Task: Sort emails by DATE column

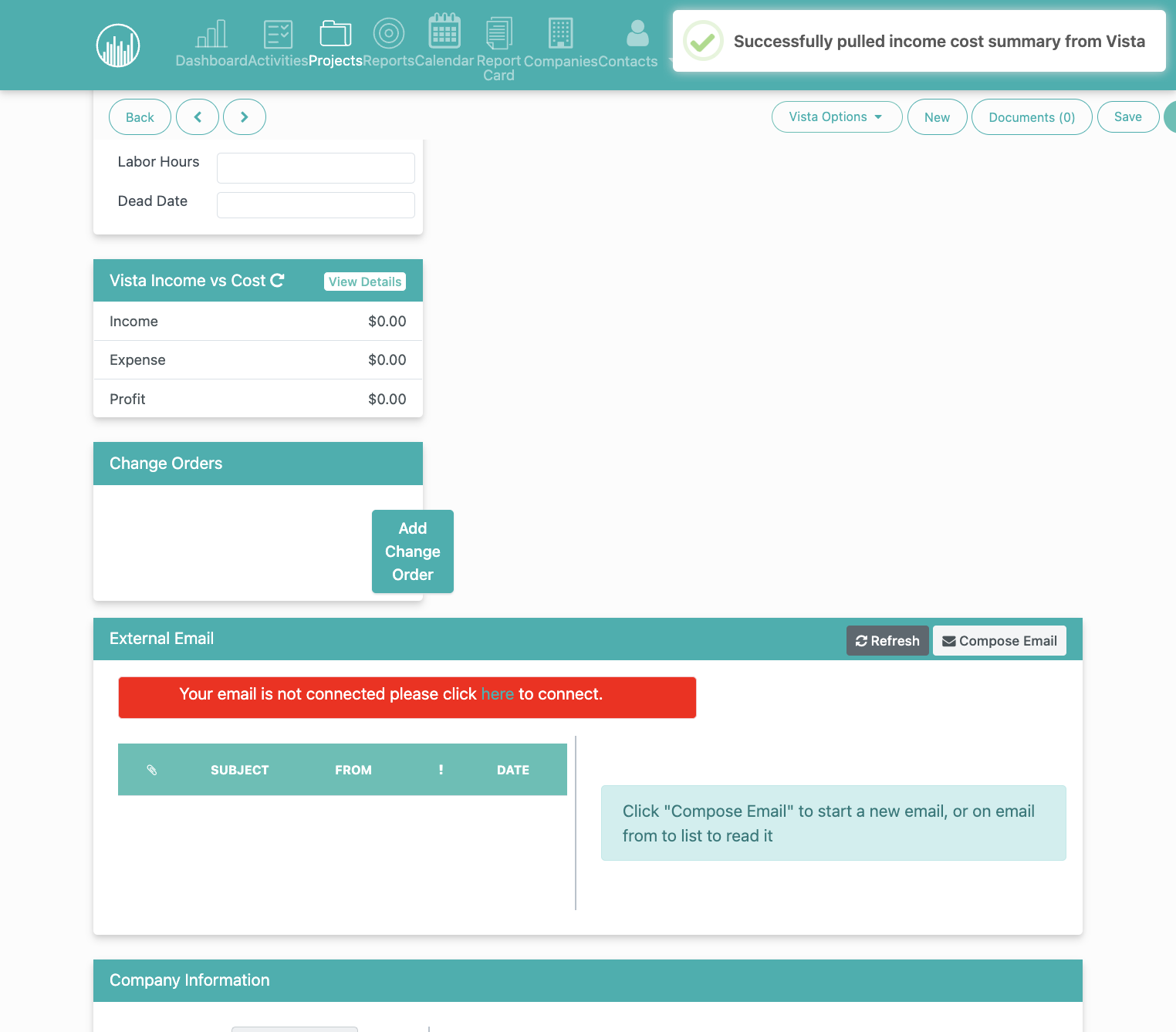Action: coord(513,770)
